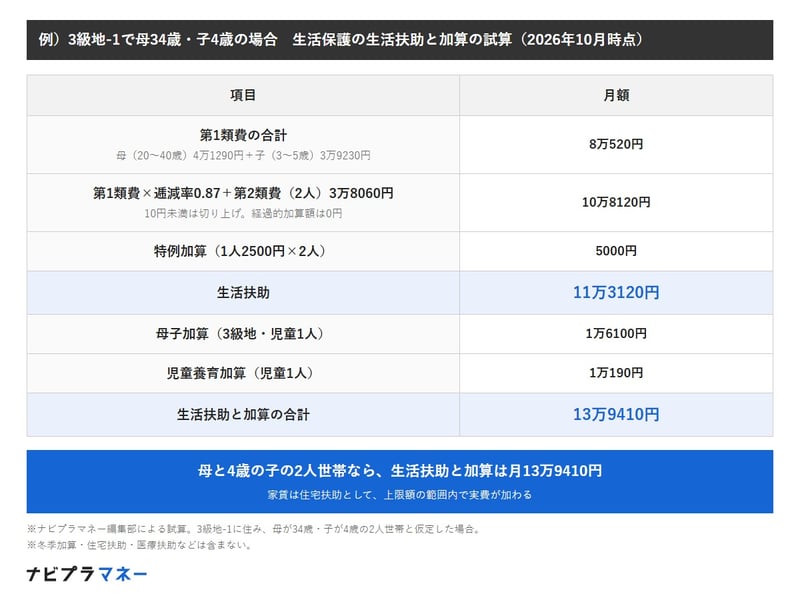The width and height of the screenshot is (800, 600).
Task: Select the 項目 column header
Action: [x=243, y=95]
